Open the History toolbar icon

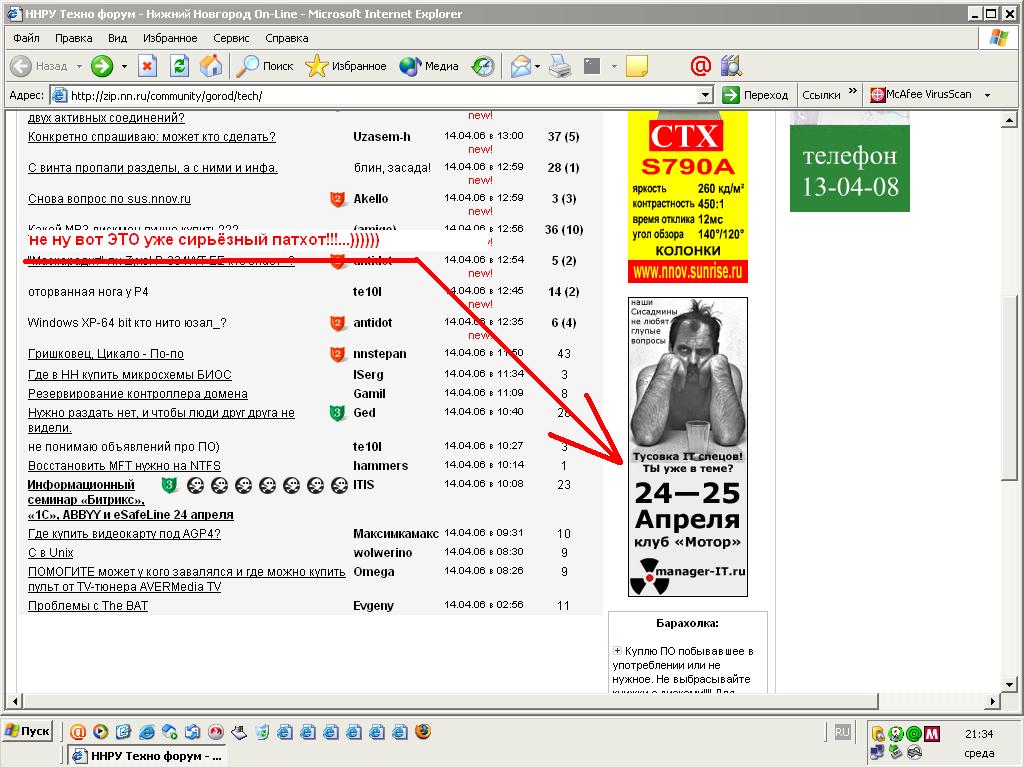[x=483, y=66]
